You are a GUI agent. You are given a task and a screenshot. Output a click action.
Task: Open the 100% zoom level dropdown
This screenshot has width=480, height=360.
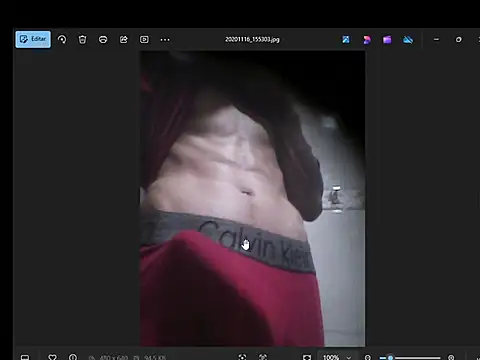point(337,357)
